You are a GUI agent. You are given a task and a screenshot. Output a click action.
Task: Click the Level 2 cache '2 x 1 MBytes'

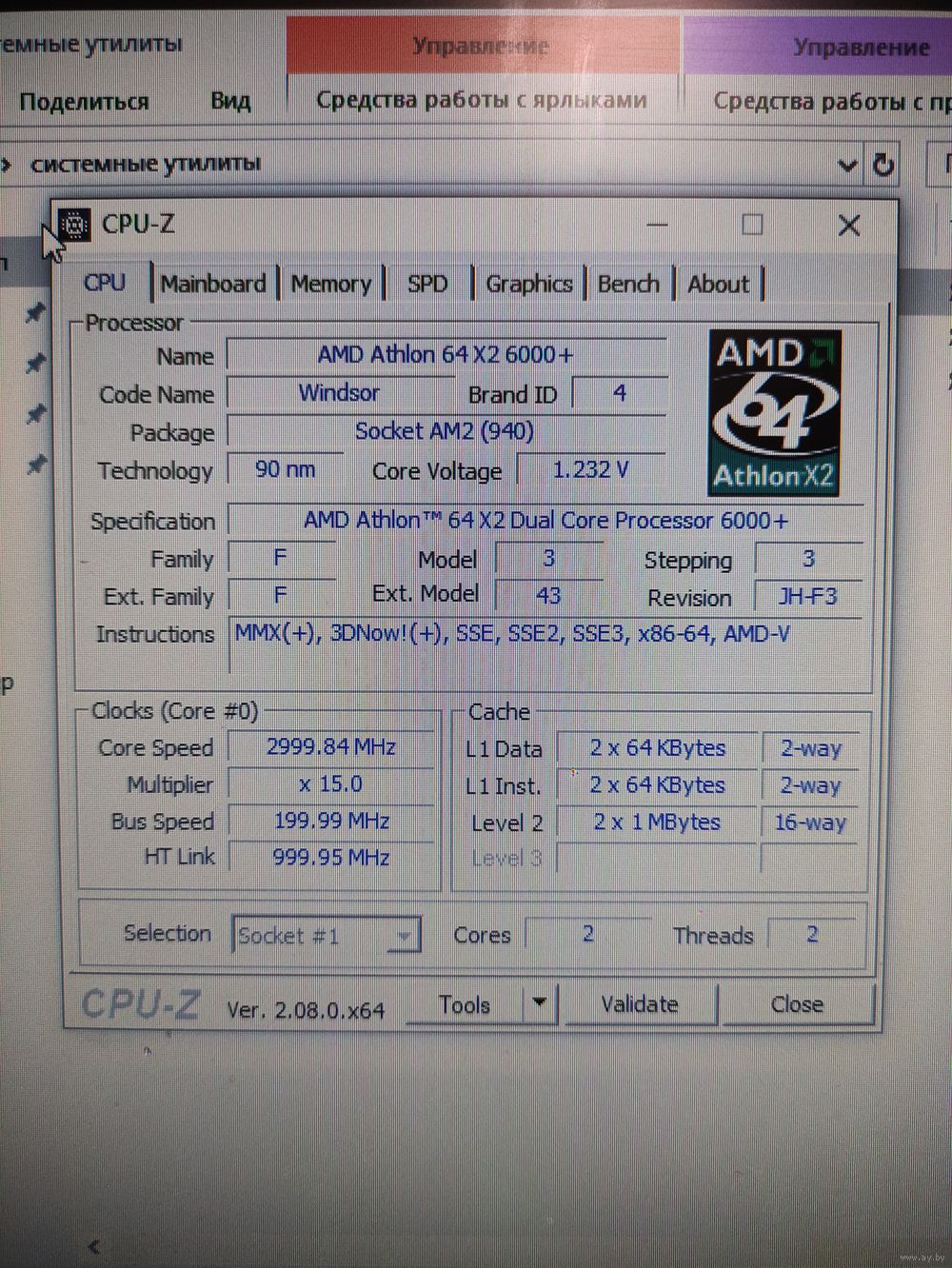pos(657,822)
